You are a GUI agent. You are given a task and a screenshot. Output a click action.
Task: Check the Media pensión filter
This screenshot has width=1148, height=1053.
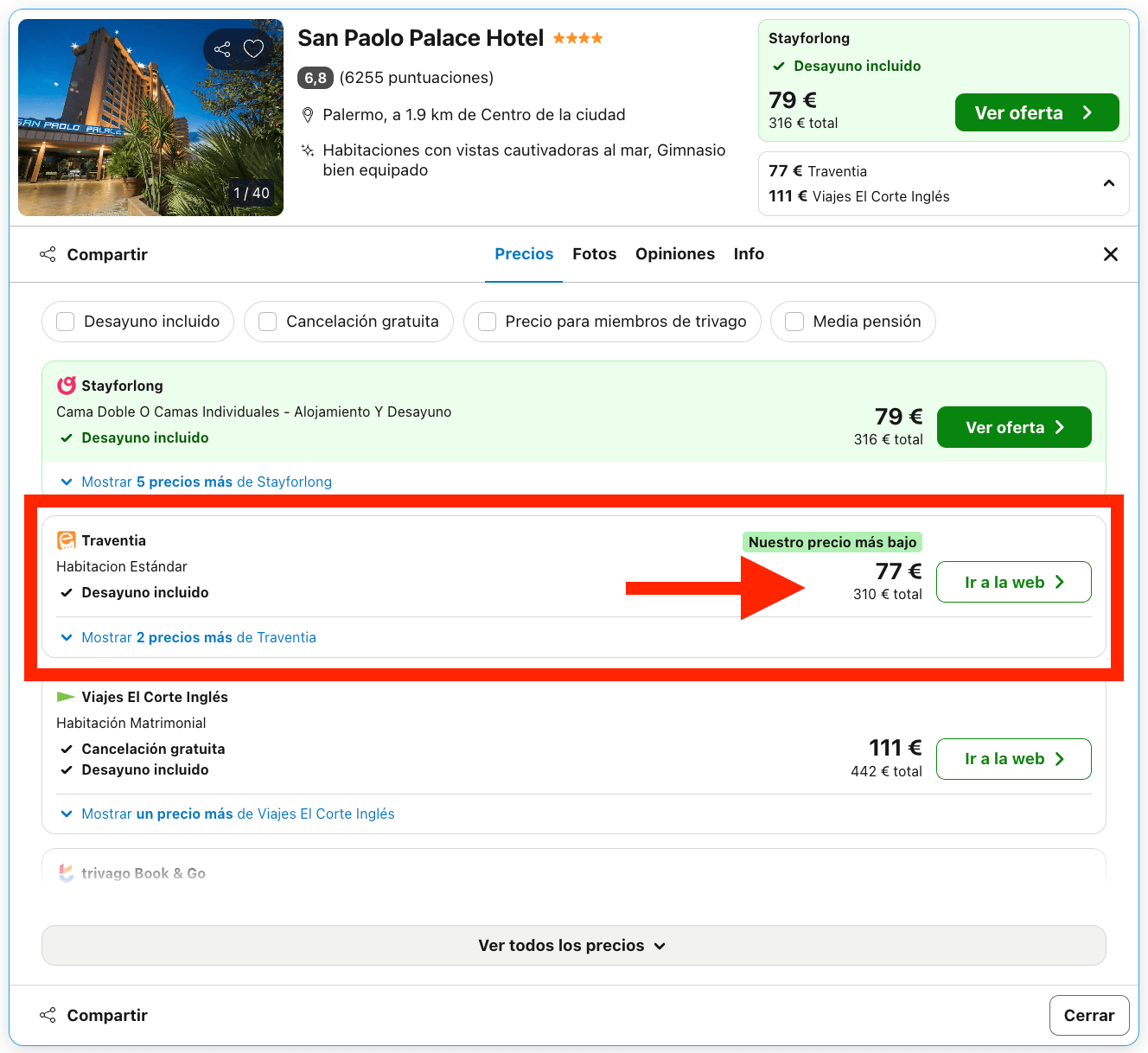[794, 322]
